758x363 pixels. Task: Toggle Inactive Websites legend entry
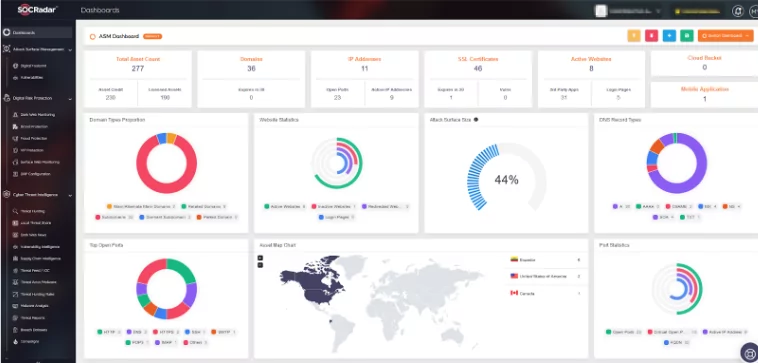click(334, 206)
